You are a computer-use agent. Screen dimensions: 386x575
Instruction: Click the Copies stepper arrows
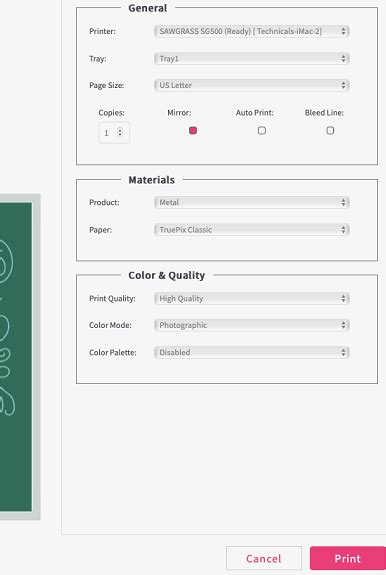(120, 132)
